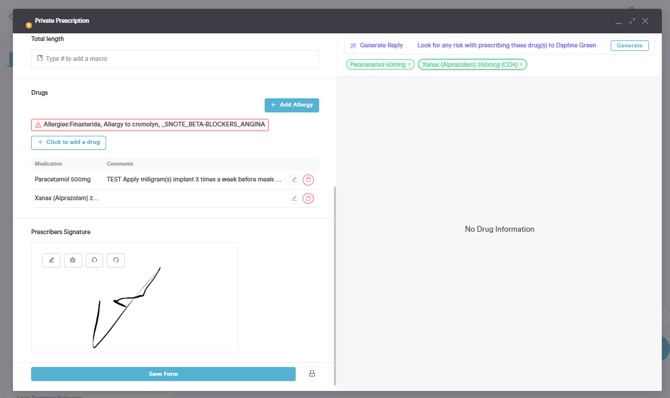
Task: Delete the Paracetamol 500mg drug entry
Action: point(308,180)
